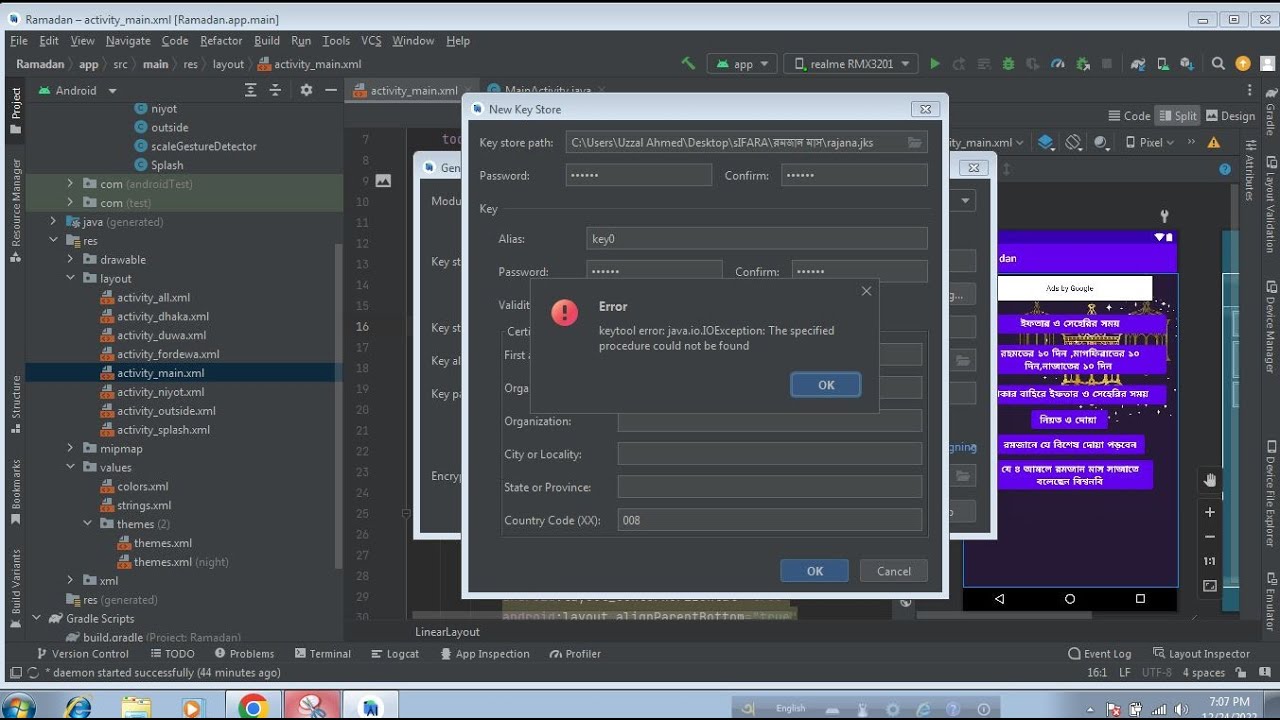Open the Event Log panel
This screenshot has height=720, width=1280.
(1100, 654)
